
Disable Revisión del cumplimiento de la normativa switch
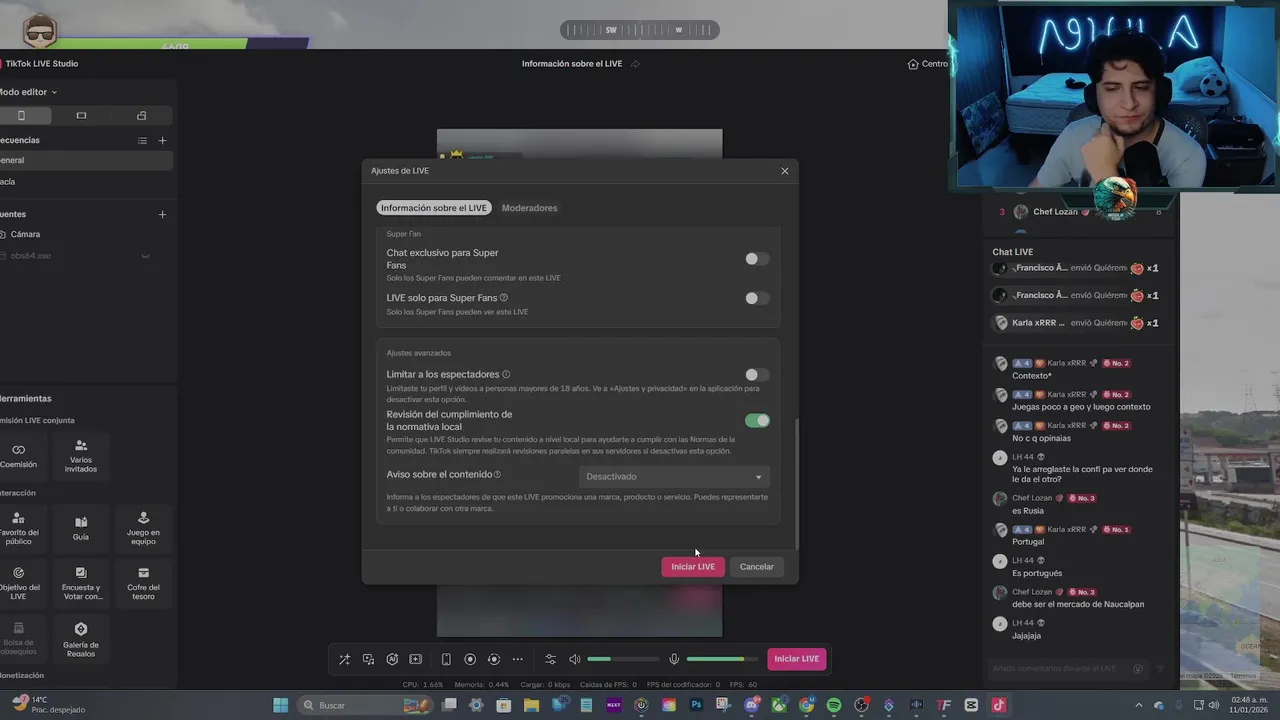[x=757, y=421]
